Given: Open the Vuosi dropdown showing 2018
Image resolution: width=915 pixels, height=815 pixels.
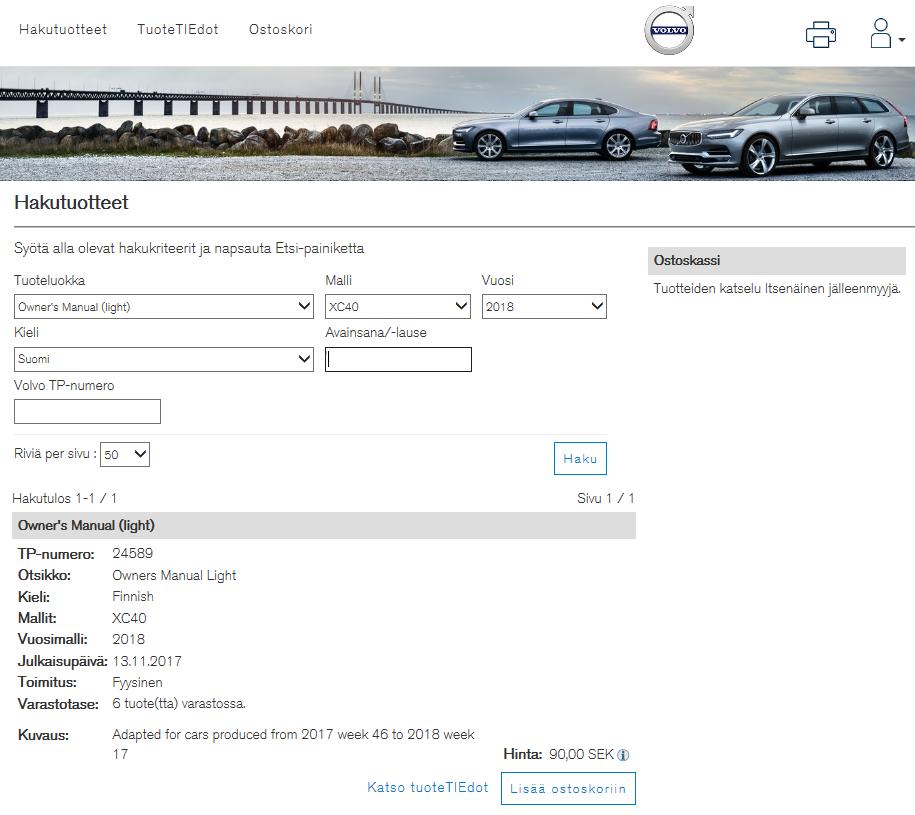Looking at the screenshot, I should tap(544, 306).
